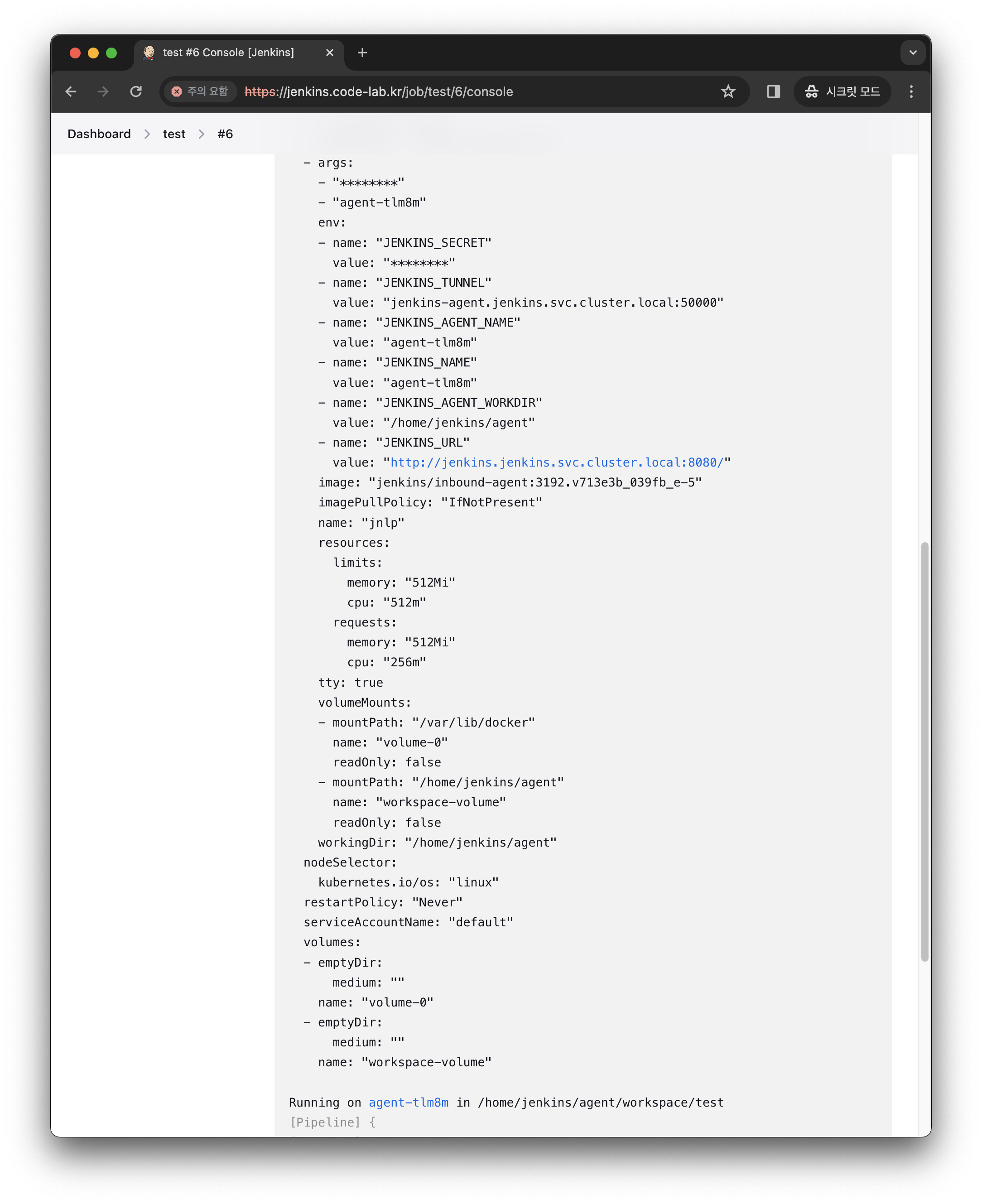Toggle the browser side panel

[773, 92]
